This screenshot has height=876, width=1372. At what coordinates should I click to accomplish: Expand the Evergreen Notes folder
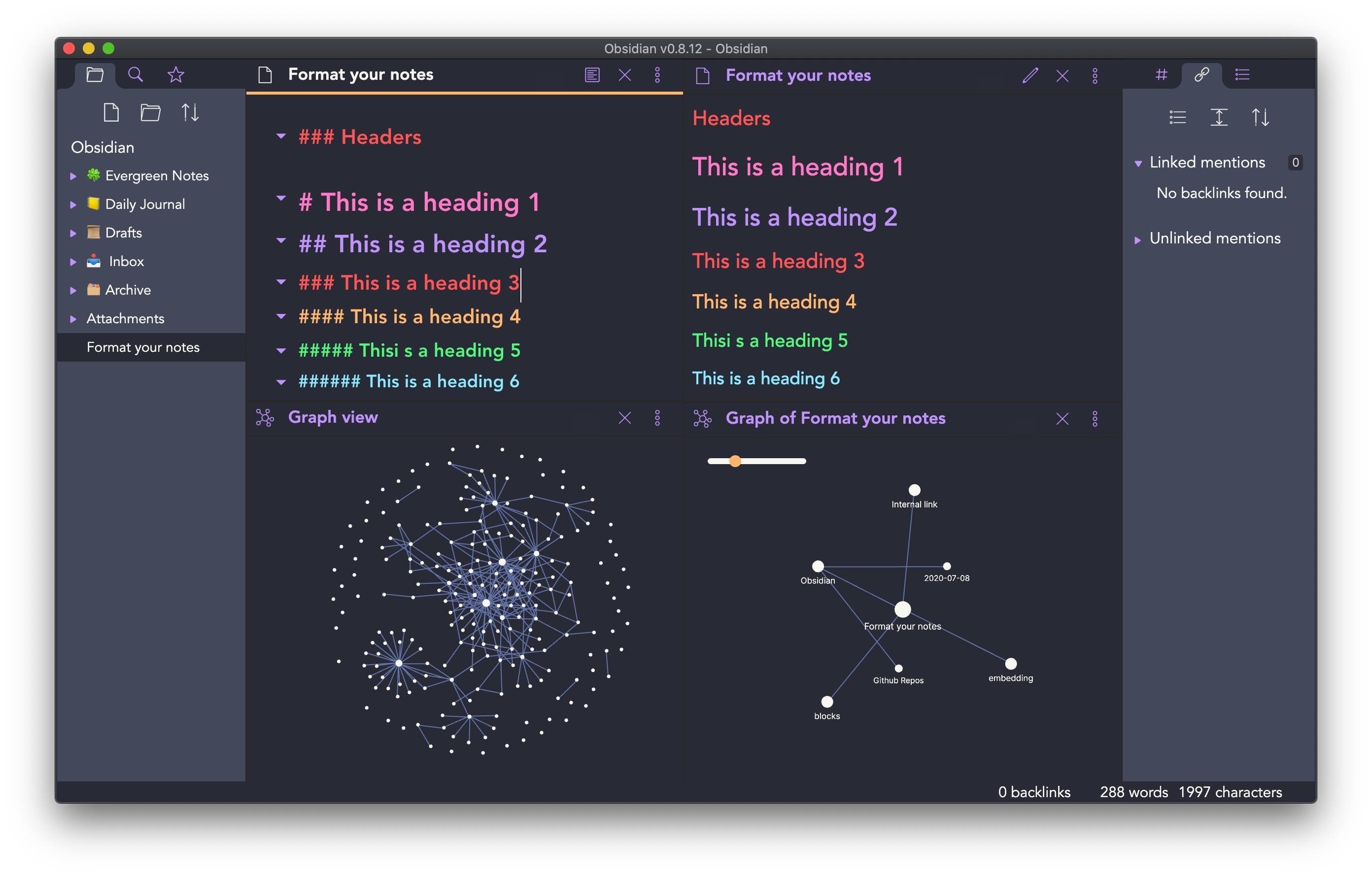point(73,176)
